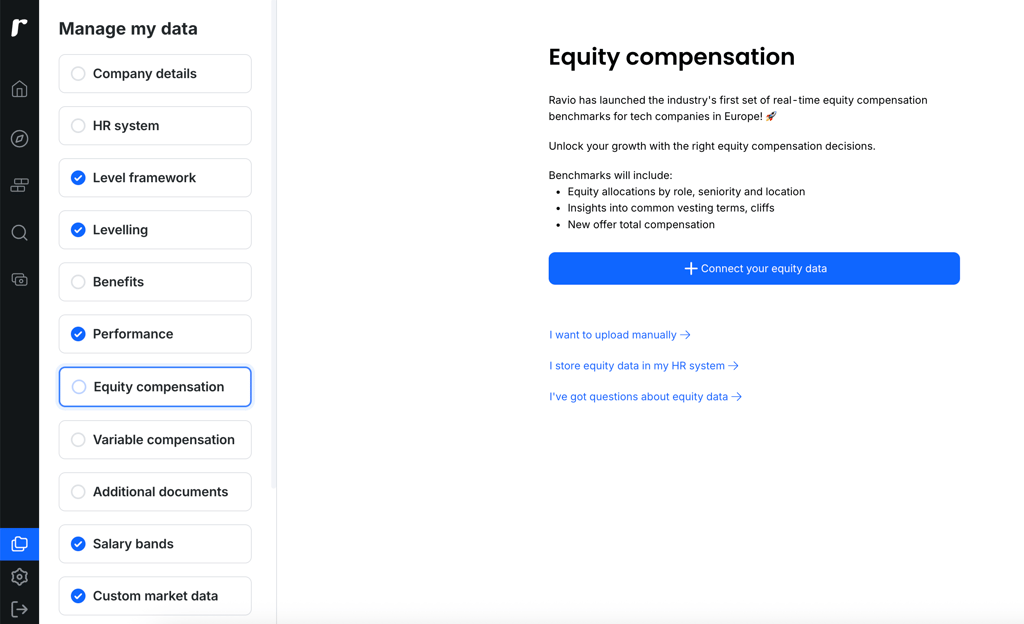Select the Benefits radio circle
The height and width of the screenshot is (624, 1024).
point(78,282)
